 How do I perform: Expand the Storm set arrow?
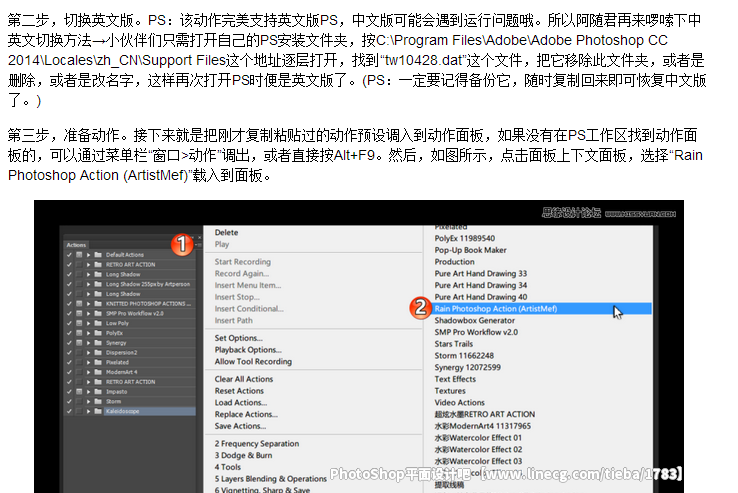click(x=88, y=402)
